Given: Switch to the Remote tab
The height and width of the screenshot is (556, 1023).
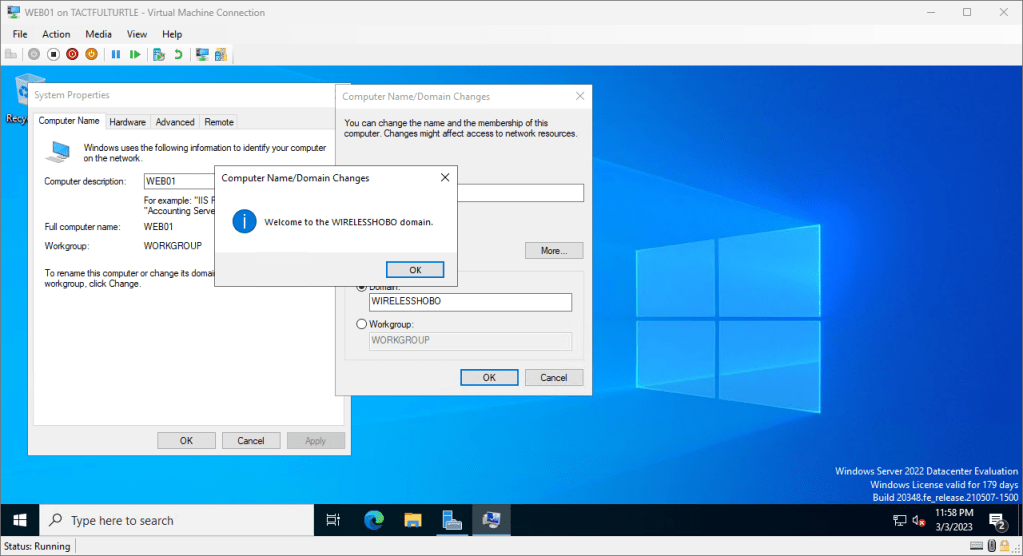Looking at the screenshot, I should [x=219, y=122].
